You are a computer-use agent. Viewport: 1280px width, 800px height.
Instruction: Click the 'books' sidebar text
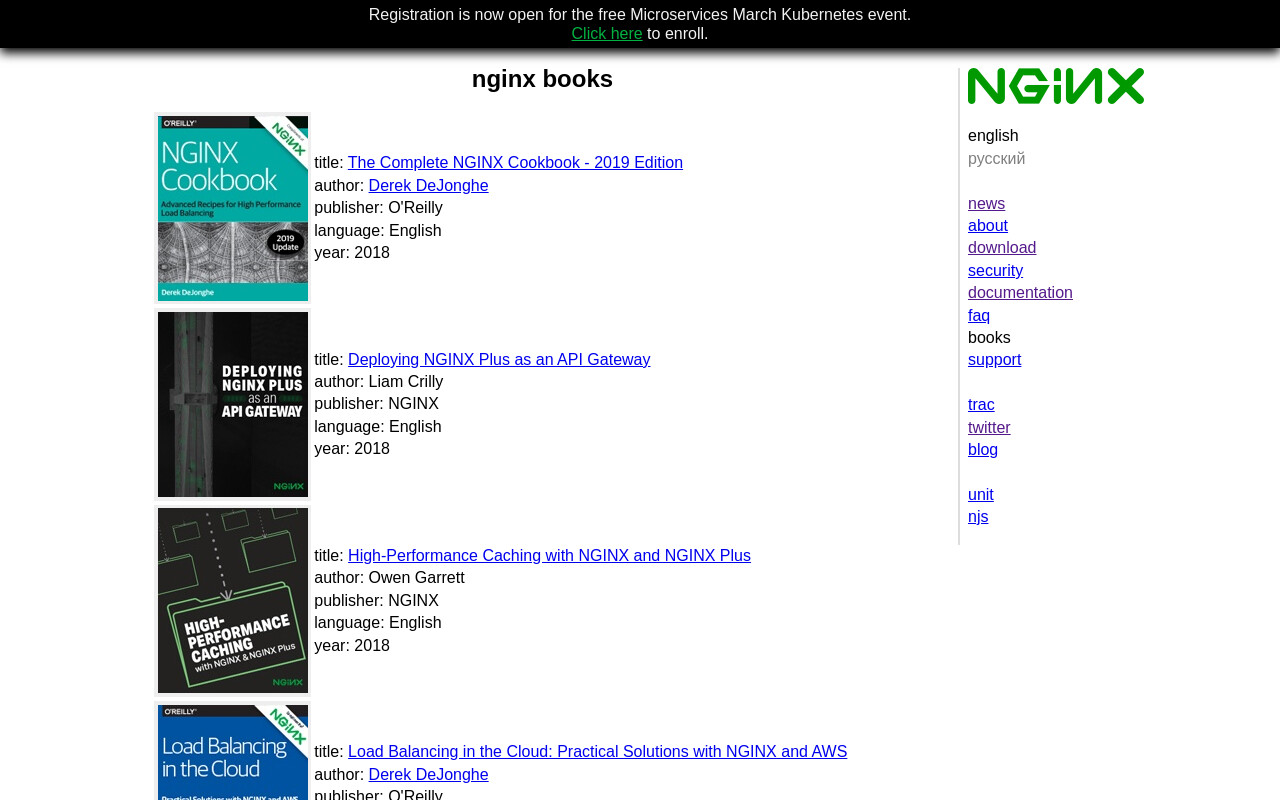[x=989, y=338]
